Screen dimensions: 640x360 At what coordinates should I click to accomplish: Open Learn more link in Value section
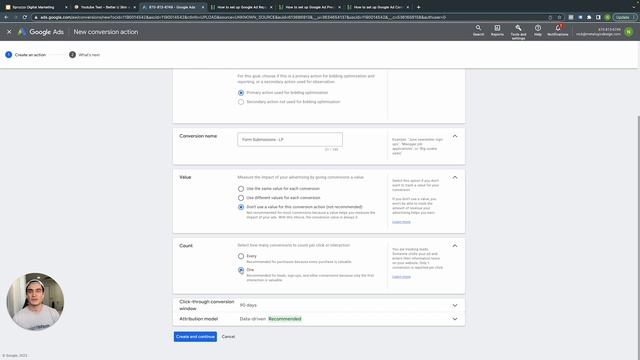(x=401, y=222)
